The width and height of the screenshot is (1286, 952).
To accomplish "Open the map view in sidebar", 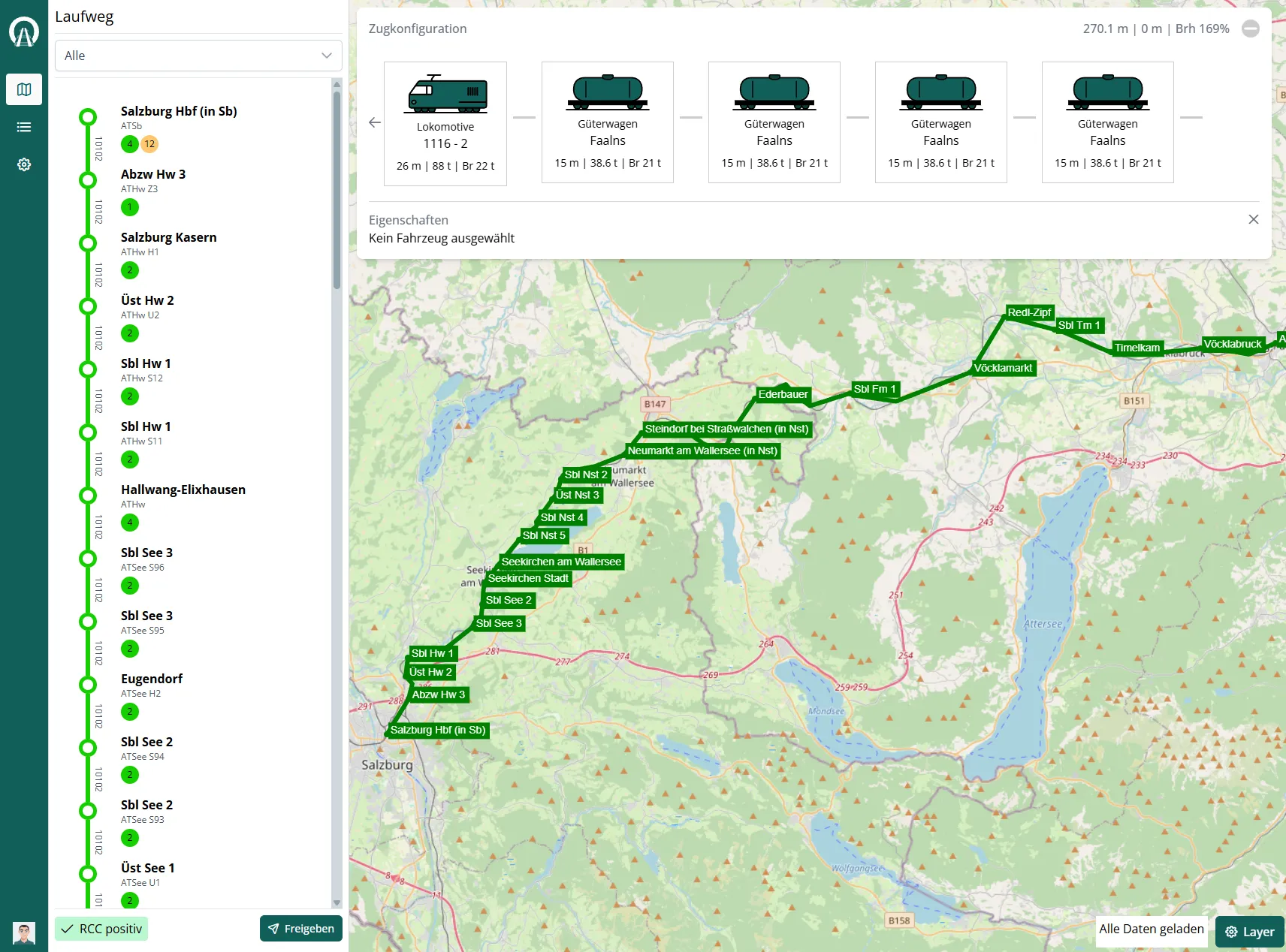I will [x=24, y=89].
